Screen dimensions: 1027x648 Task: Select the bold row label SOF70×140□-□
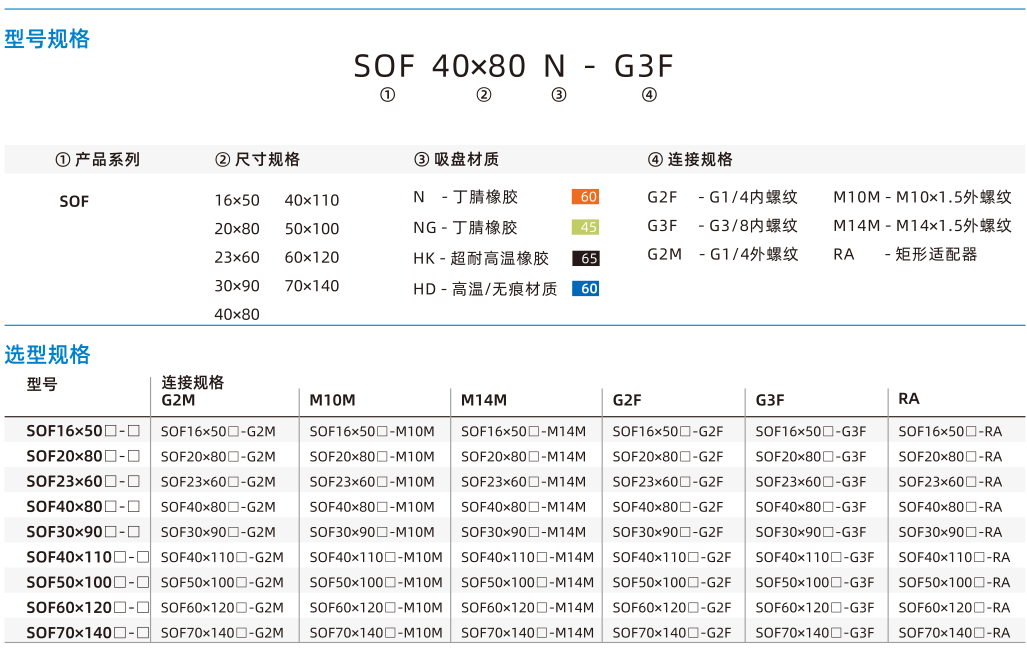coord(88,633)
